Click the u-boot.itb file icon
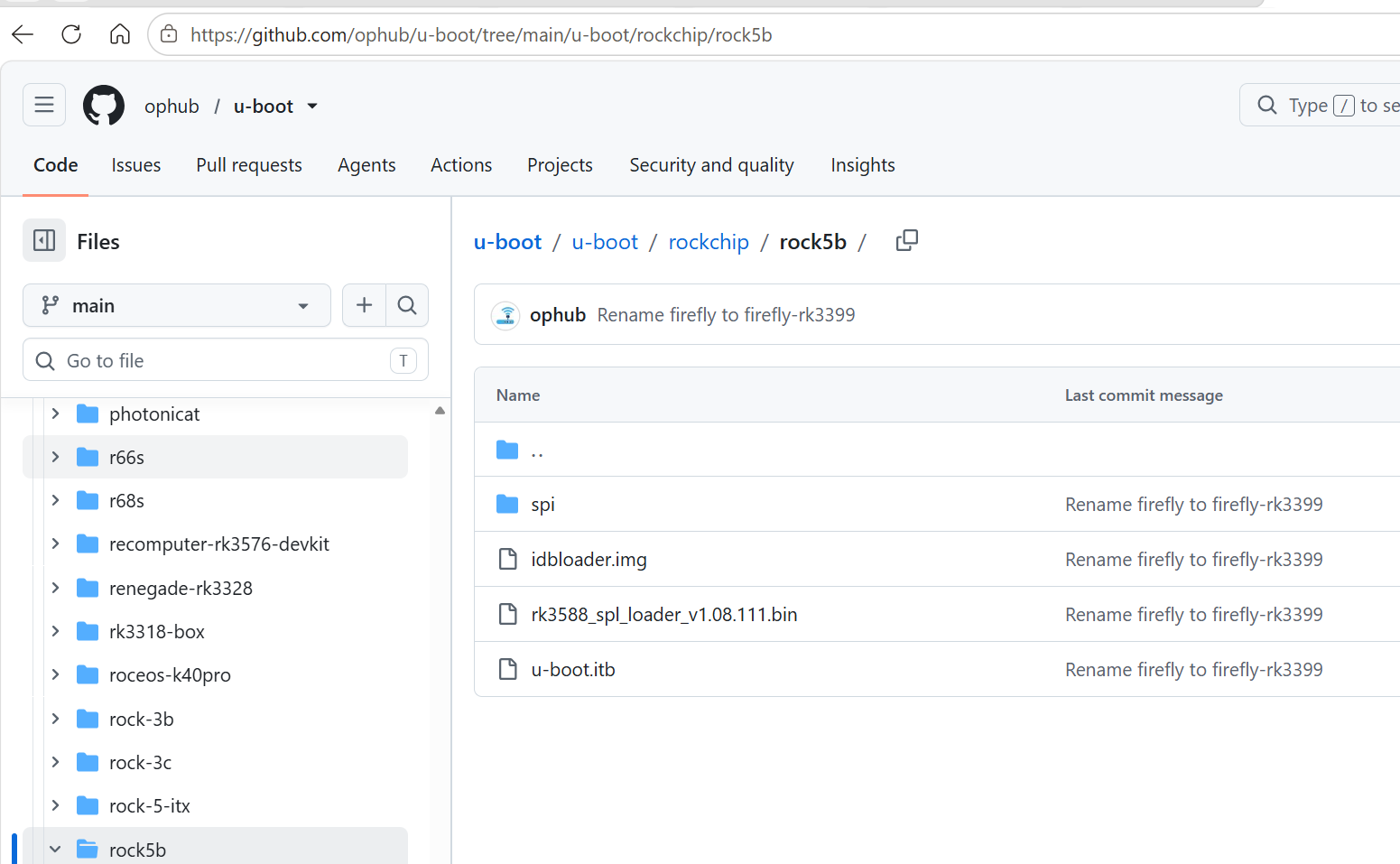 point(508,669)
